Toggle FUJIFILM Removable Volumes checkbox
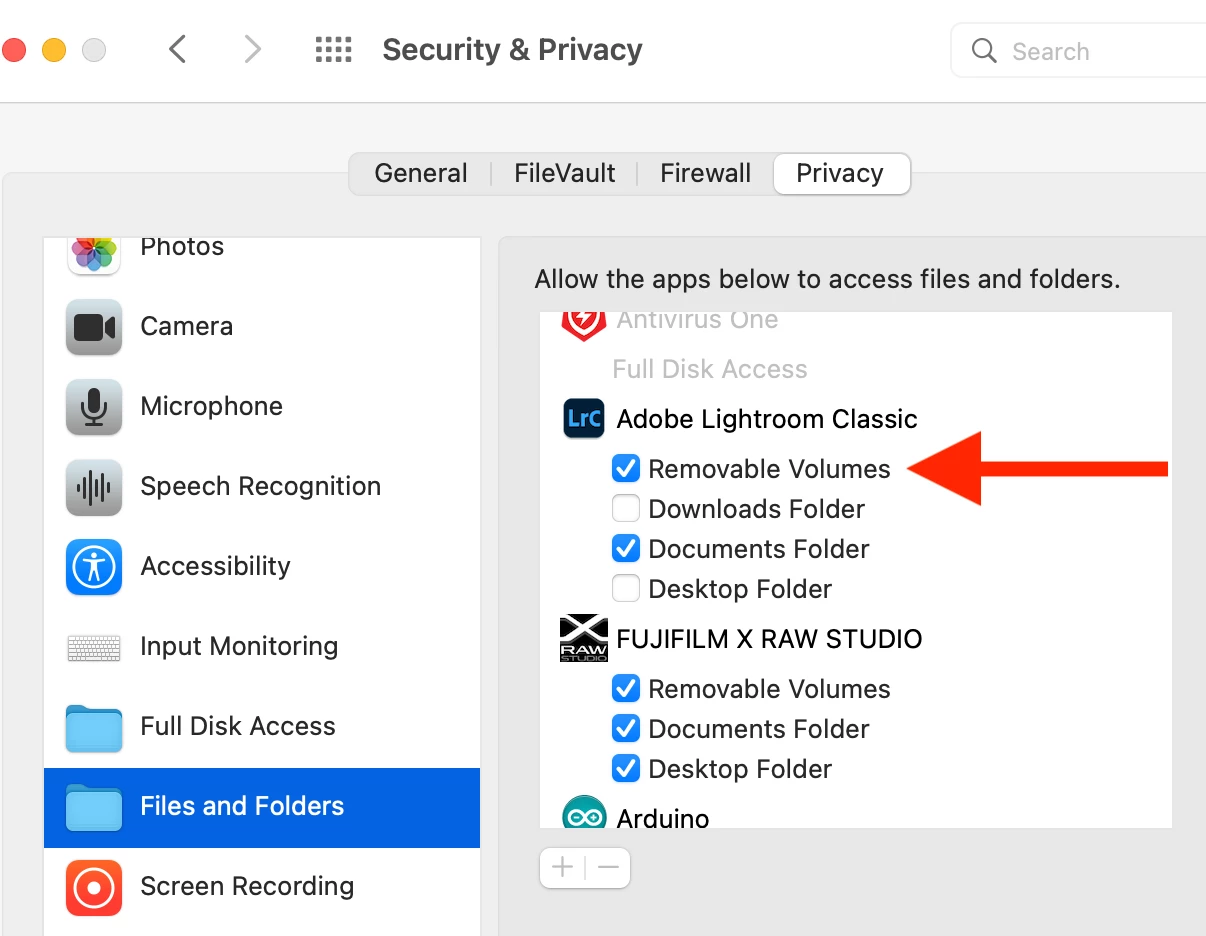The width and height of the screenshot is (1206, 936). 626,688
